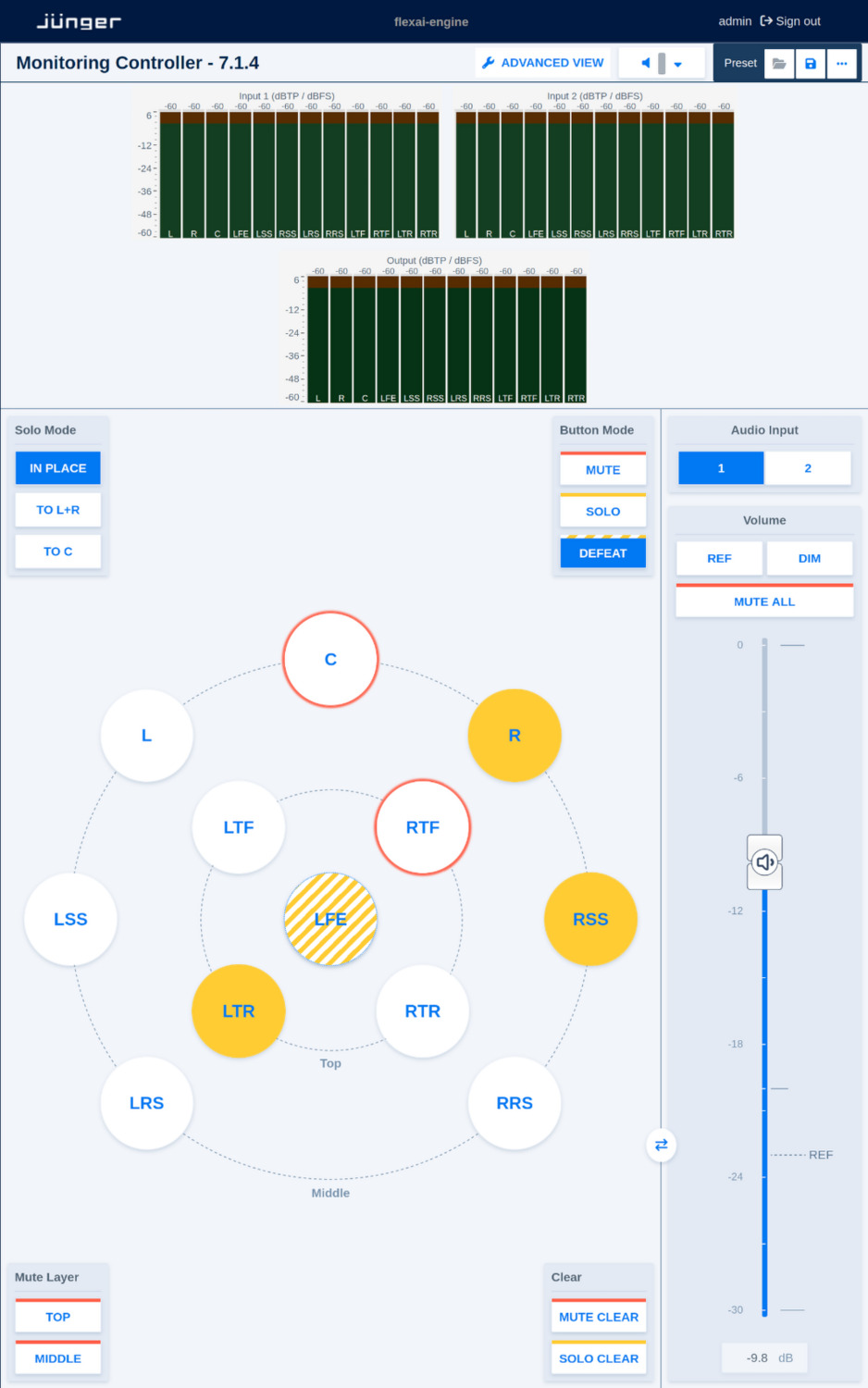Screen dimensions: 868x1388
Task: Save the current preset via the save icon
Action: [x=810, y=63]
